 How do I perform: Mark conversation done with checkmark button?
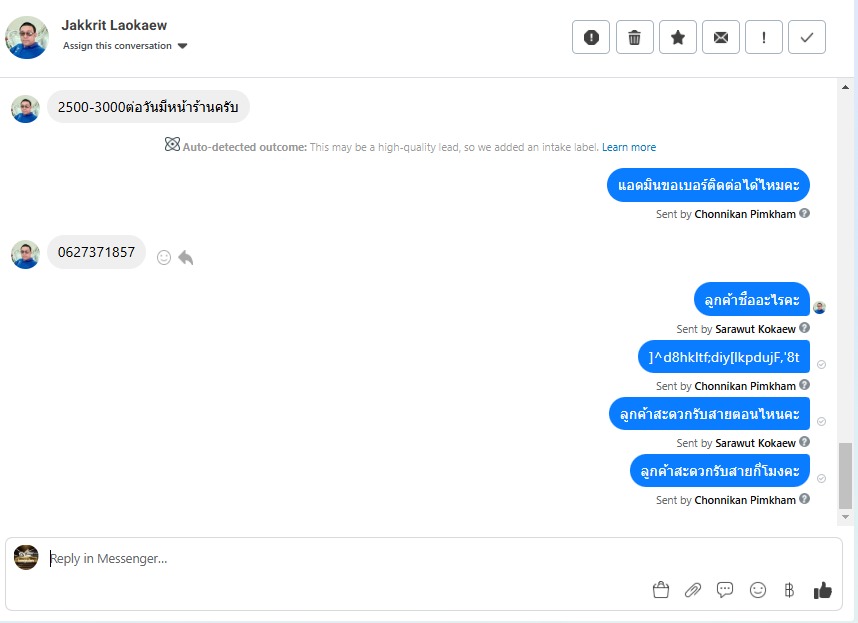(807, 37)
